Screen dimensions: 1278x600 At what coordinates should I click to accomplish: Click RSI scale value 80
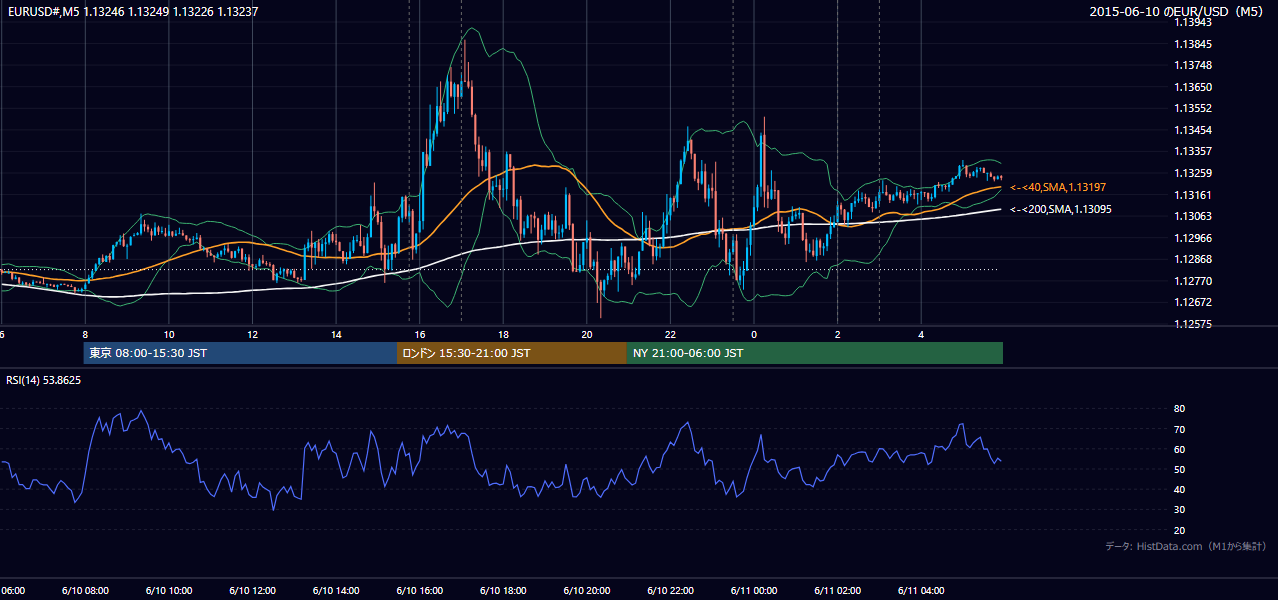tap(1179, 409)
